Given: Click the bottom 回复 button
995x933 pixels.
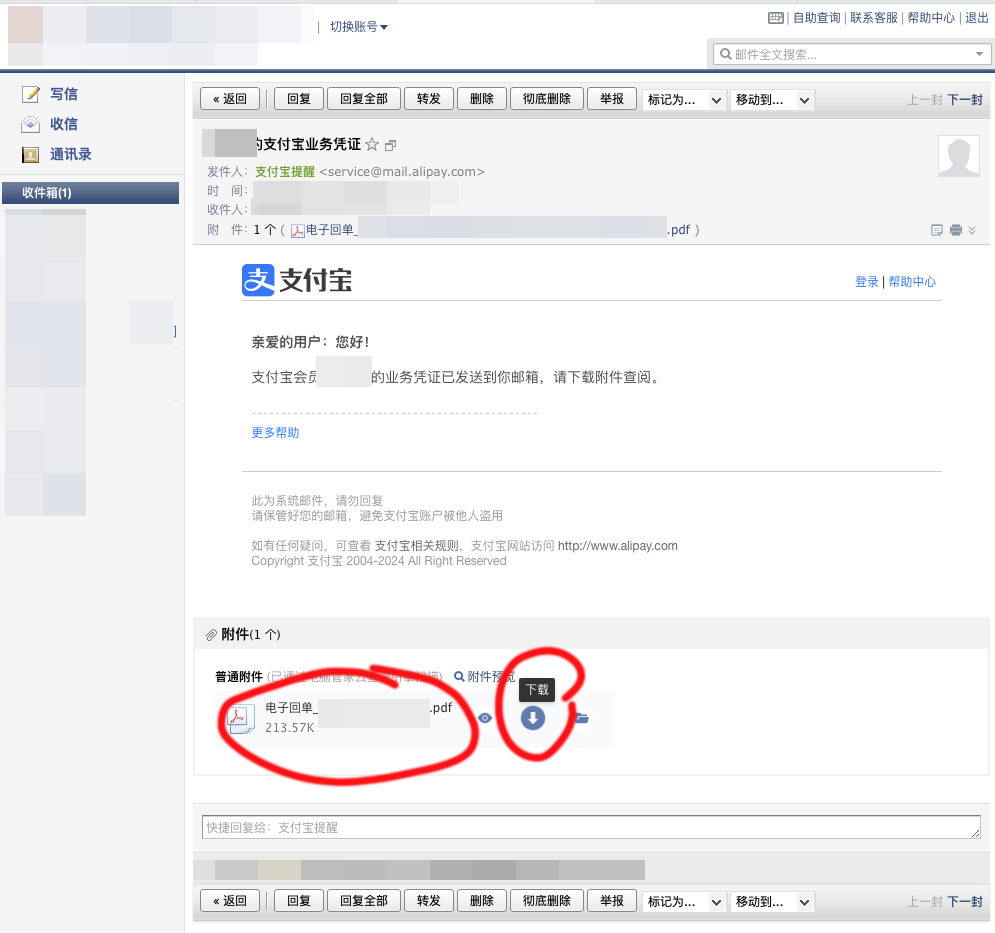Looking at the screenshot, I should (299, 901).
